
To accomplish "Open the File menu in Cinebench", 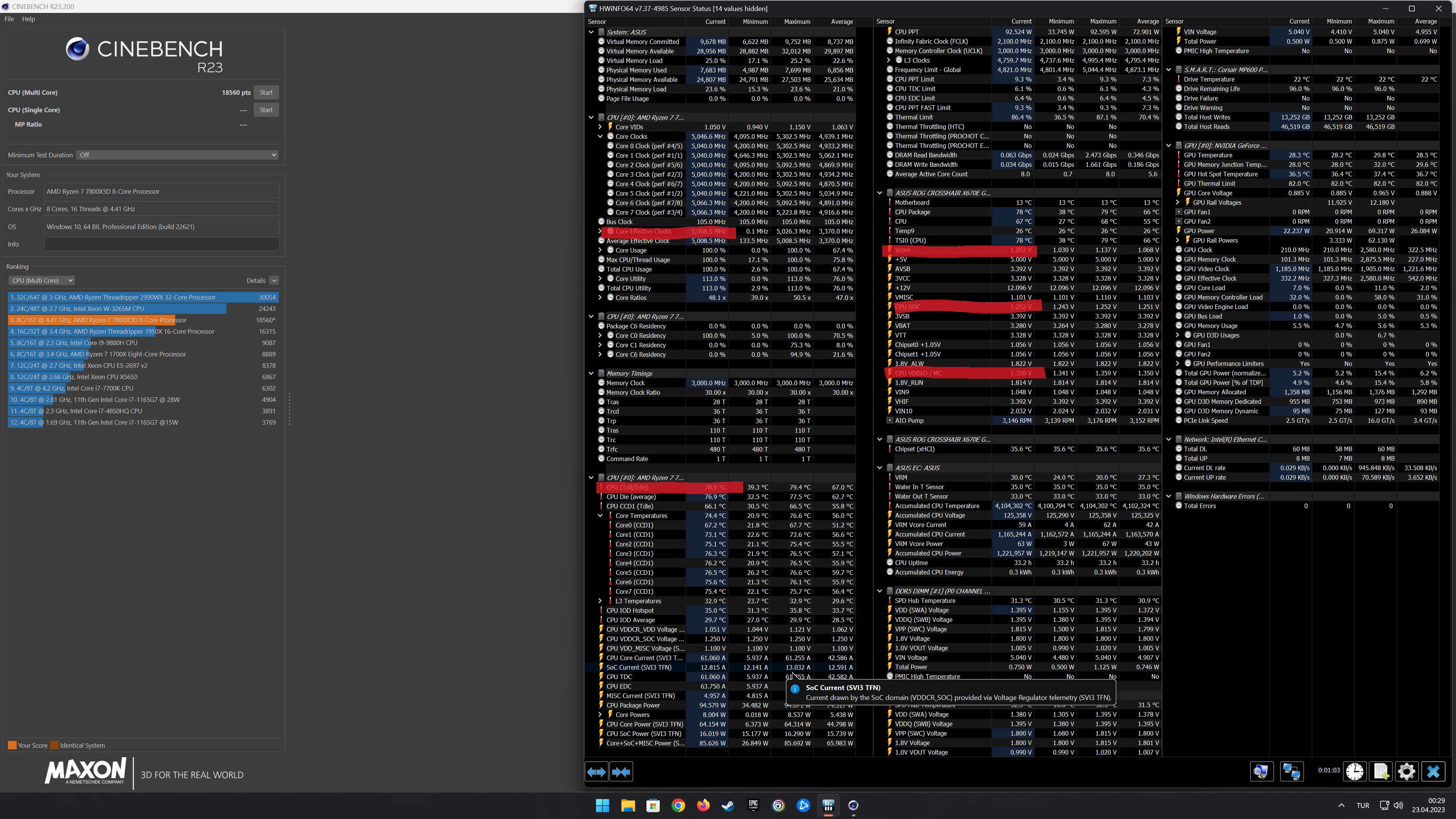I will [x=9, y=19].
